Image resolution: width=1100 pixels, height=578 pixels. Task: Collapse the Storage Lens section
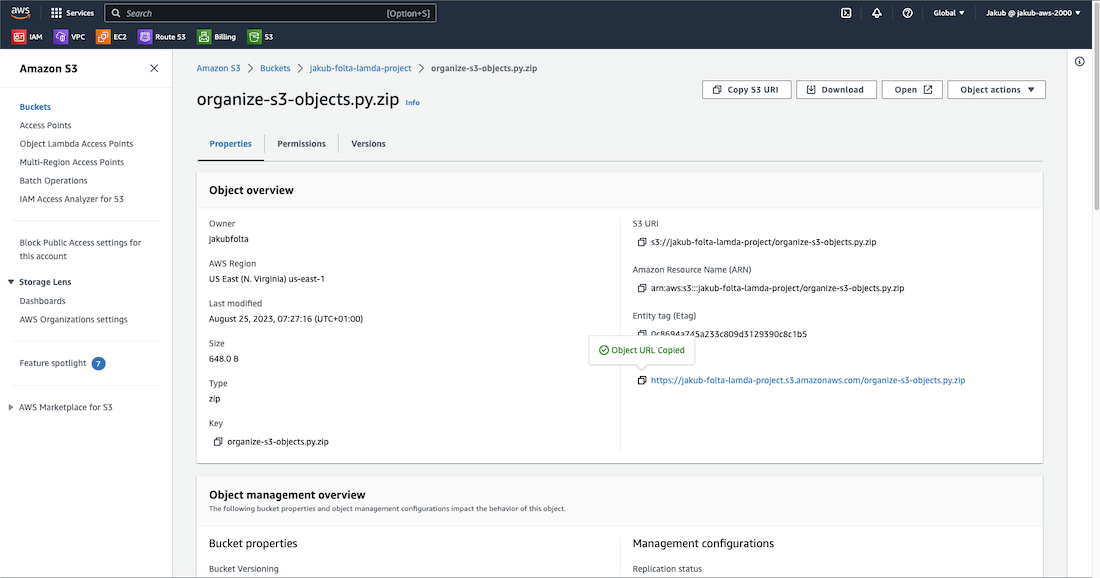coord(11,282)
